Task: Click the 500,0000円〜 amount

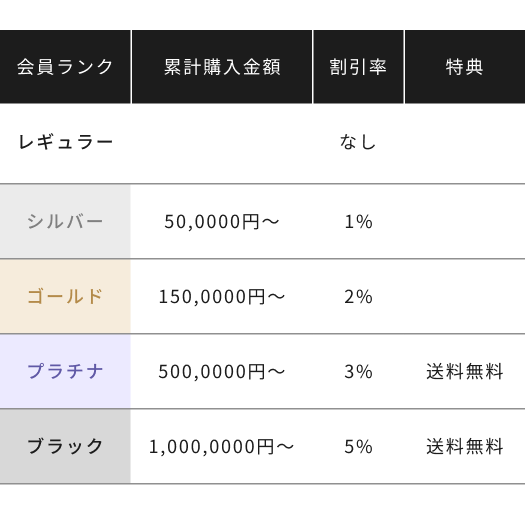Action: (222, 372)
